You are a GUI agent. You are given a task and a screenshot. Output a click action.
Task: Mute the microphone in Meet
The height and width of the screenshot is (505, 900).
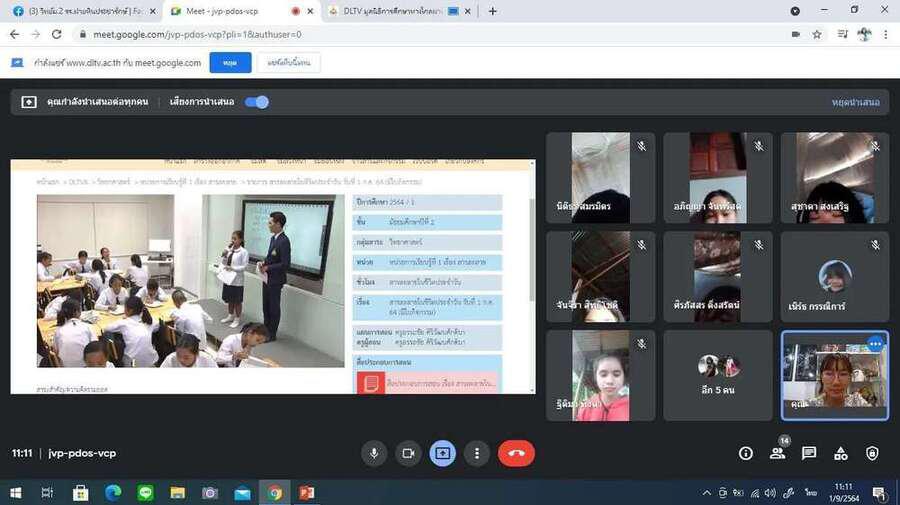click(374, 453)
